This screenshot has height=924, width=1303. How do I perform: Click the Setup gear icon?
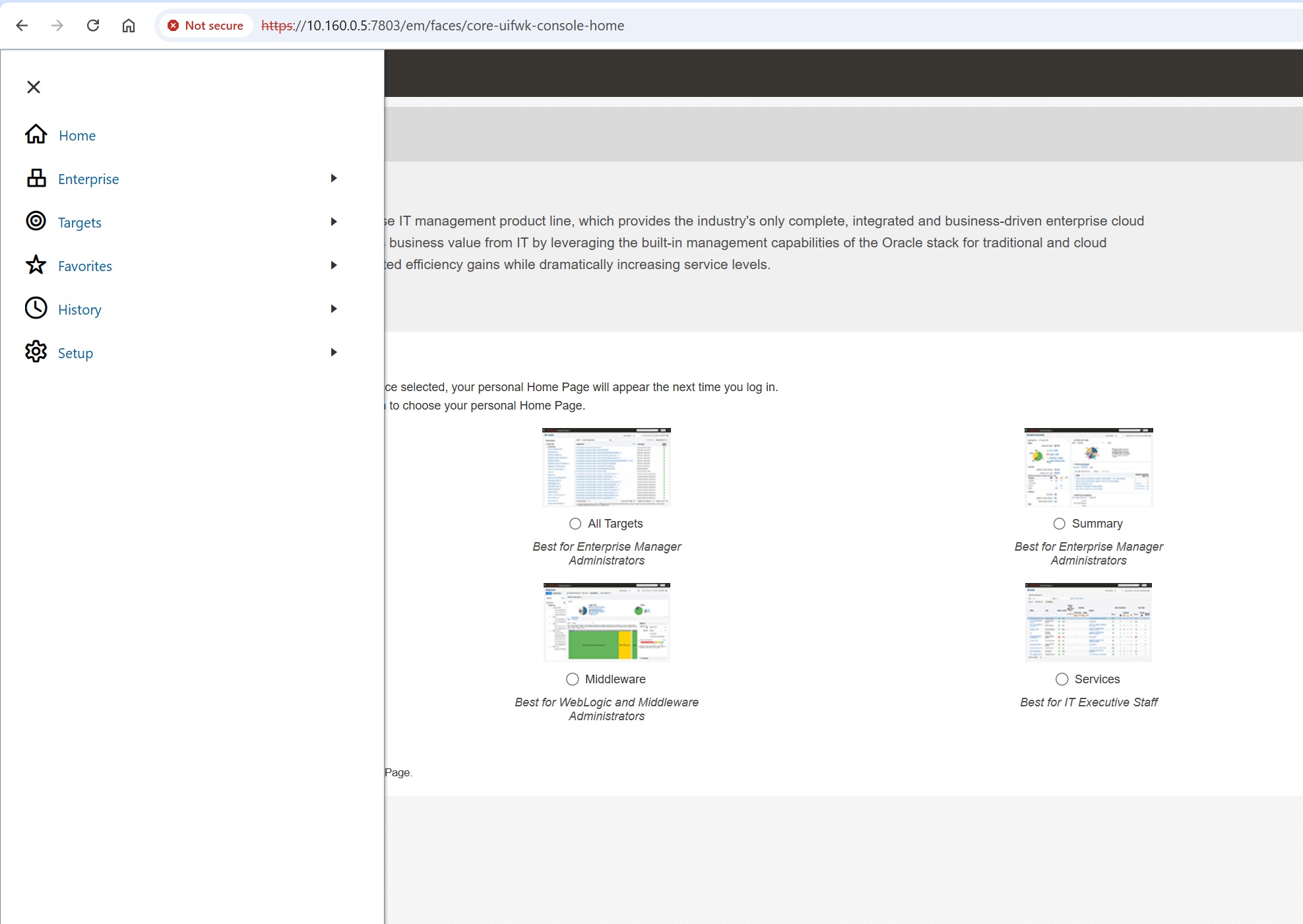36,352
